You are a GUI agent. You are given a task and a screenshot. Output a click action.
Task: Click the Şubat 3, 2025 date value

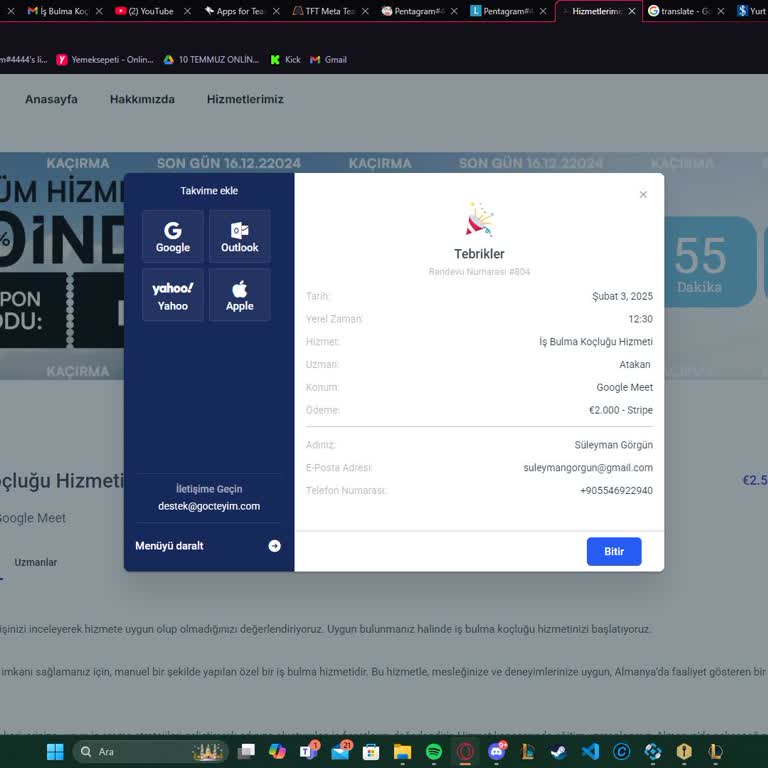(x=622, y=296)
